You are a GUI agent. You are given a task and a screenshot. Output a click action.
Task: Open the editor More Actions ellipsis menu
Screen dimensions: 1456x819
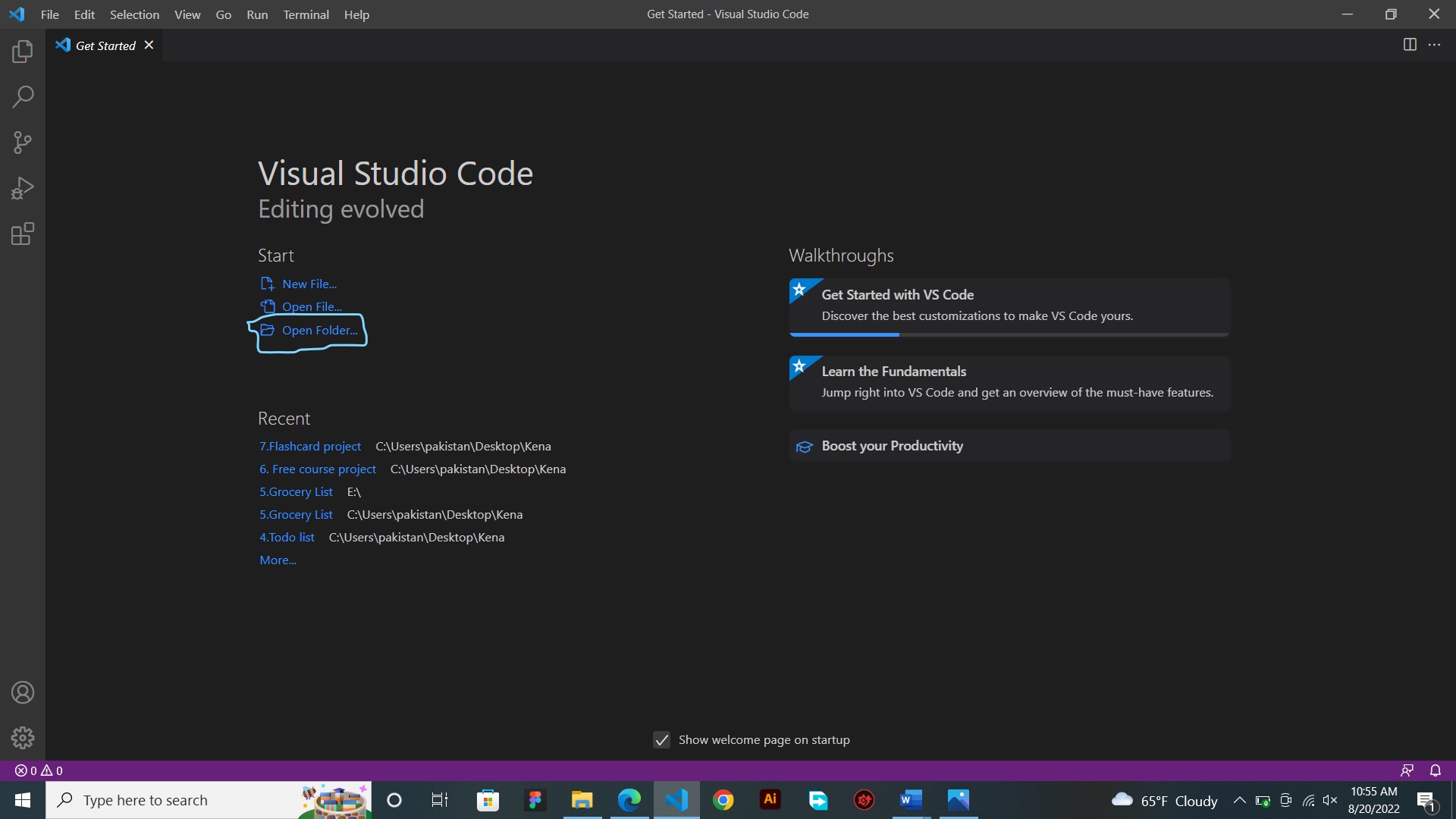tap(1434, 45)
